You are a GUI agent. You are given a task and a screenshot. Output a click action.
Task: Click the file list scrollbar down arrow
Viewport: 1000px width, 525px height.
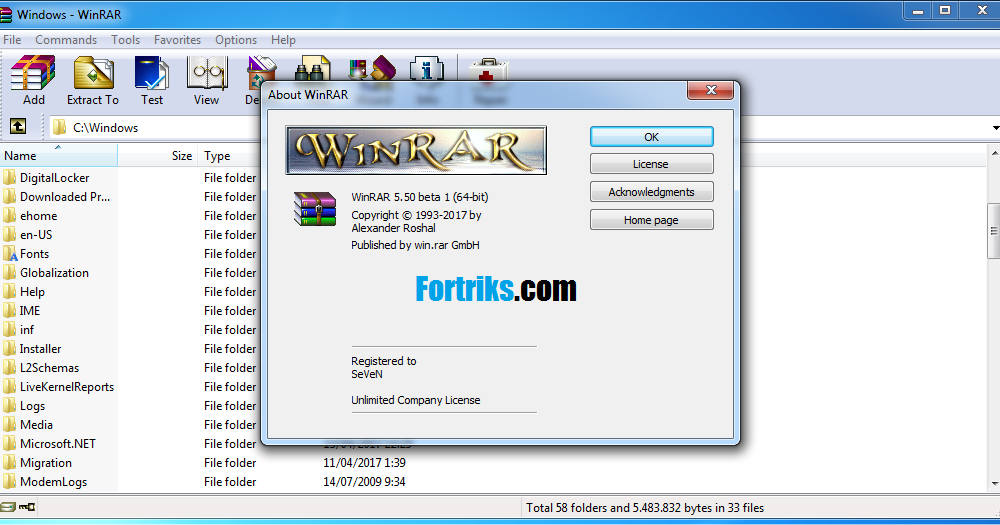pos(994,484)
